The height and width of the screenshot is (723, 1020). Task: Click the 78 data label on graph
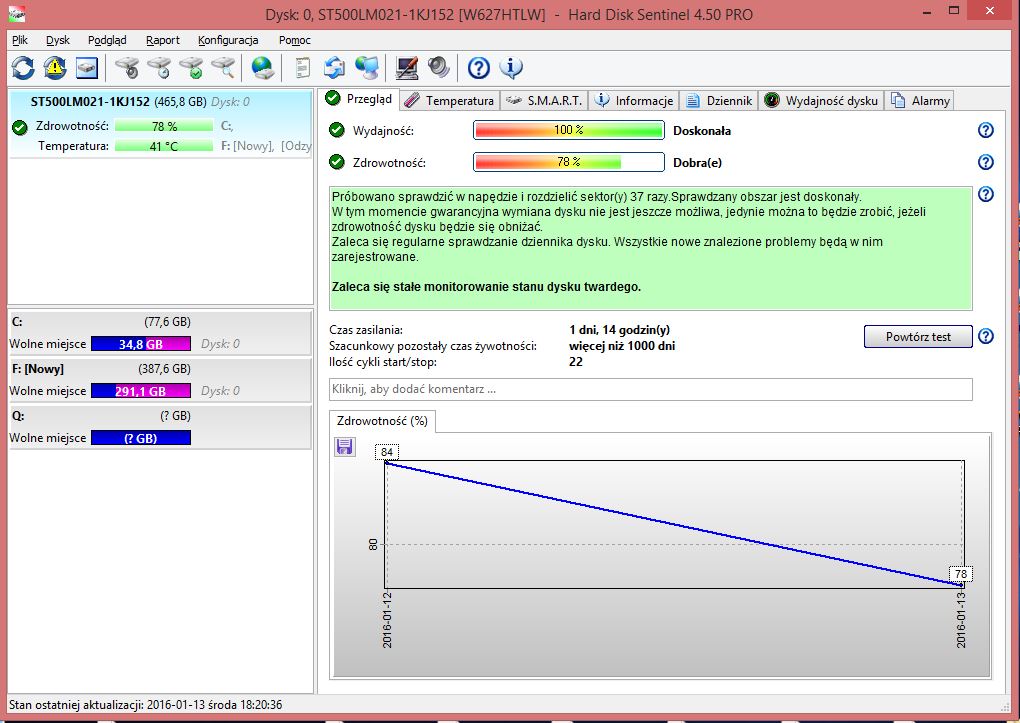point(961,574)
